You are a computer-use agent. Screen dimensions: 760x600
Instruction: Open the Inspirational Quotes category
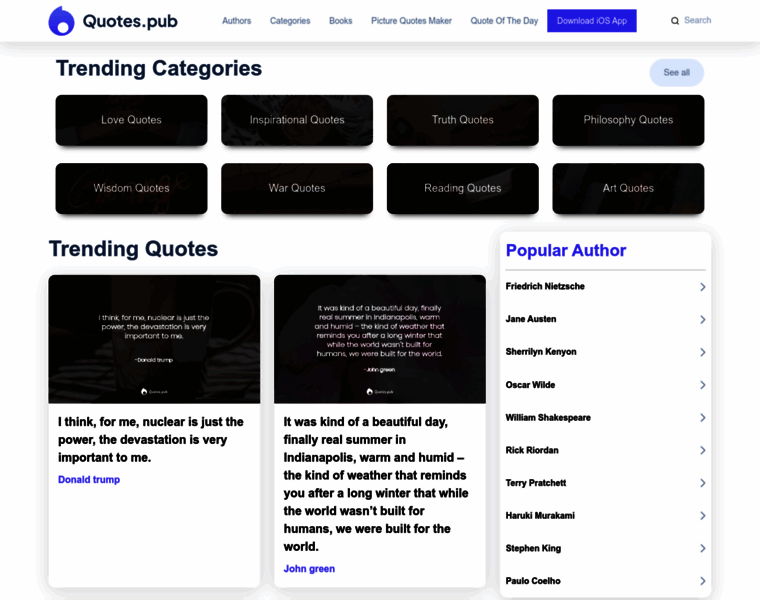[297, 120]
